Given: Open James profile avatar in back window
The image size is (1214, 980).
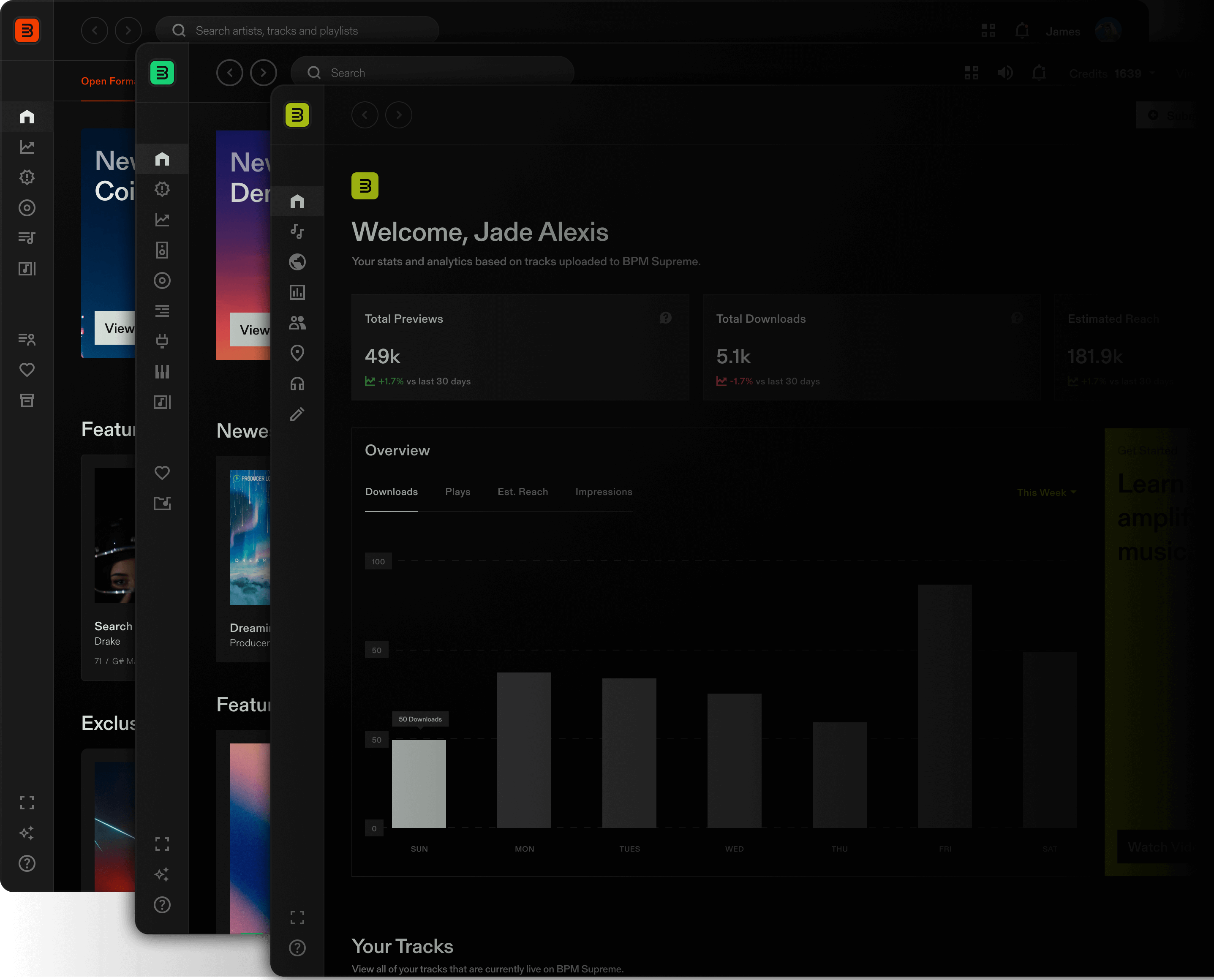Looking at the screenshot, I should click(x=1108, y=30).
